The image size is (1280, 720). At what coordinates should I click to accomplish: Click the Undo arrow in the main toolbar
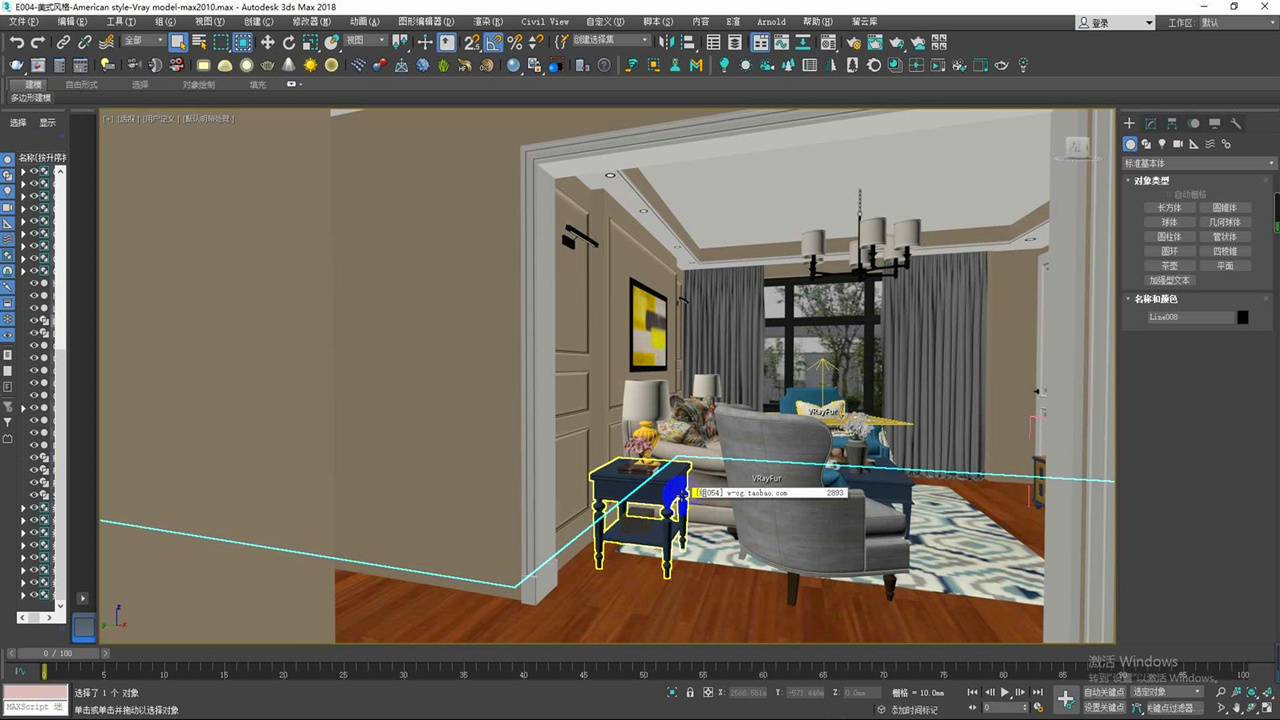coord(17,42)
